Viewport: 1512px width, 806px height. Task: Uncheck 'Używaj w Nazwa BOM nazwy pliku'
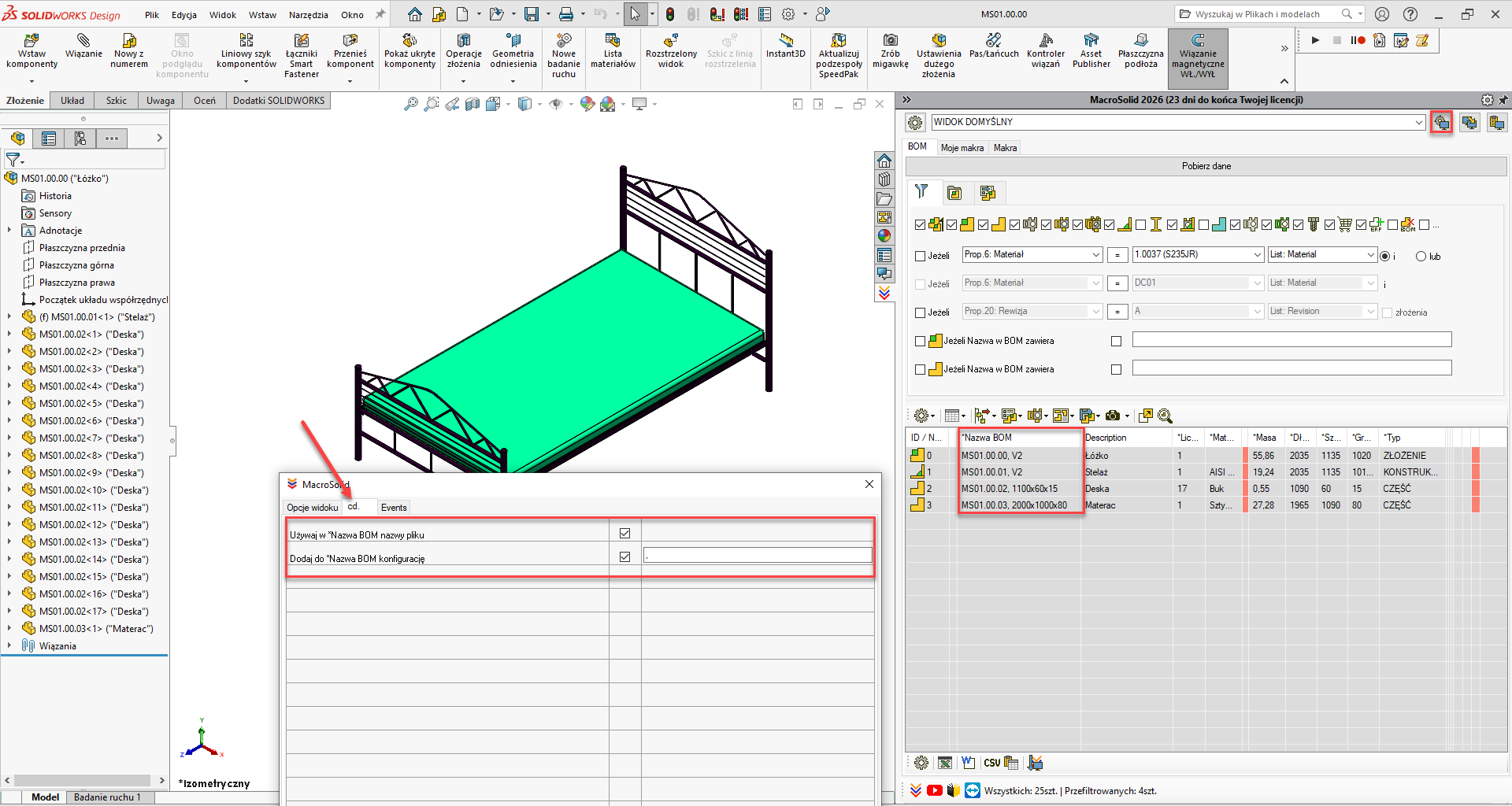624,534
